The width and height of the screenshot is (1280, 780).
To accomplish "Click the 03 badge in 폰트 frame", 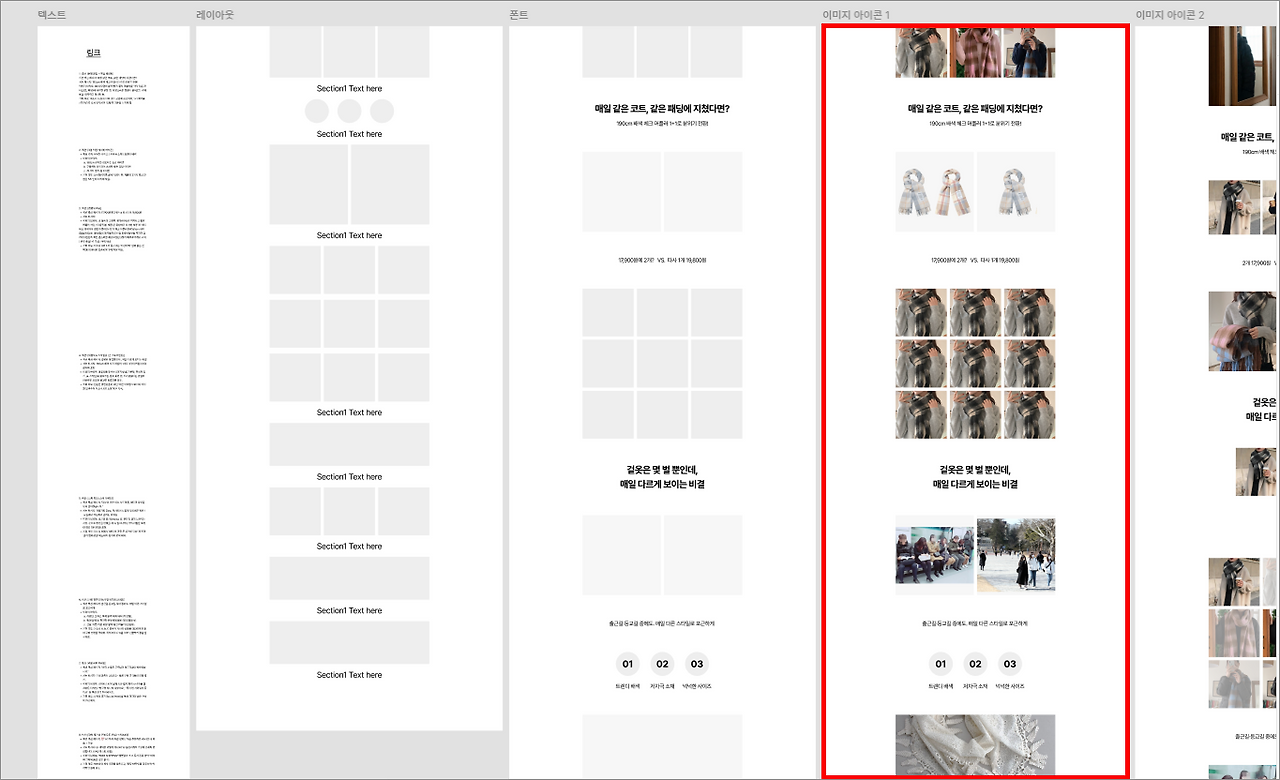I will click(x=697, y=664).
